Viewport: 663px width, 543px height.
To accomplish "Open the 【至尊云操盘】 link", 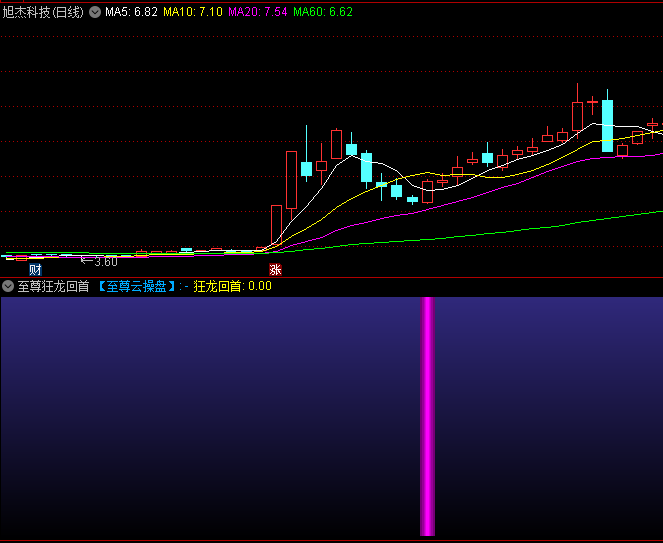I will tap(137, 286).
